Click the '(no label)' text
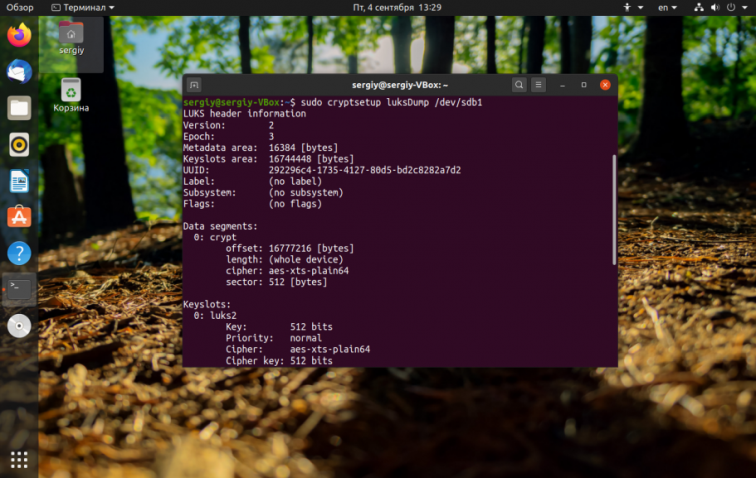 [295, 181]
